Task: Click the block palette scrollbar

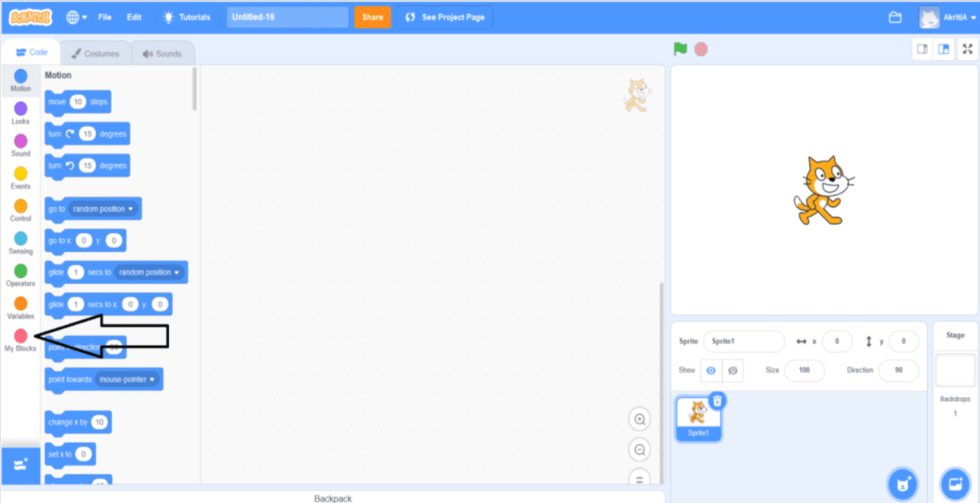Action: [x=195, y=89]
